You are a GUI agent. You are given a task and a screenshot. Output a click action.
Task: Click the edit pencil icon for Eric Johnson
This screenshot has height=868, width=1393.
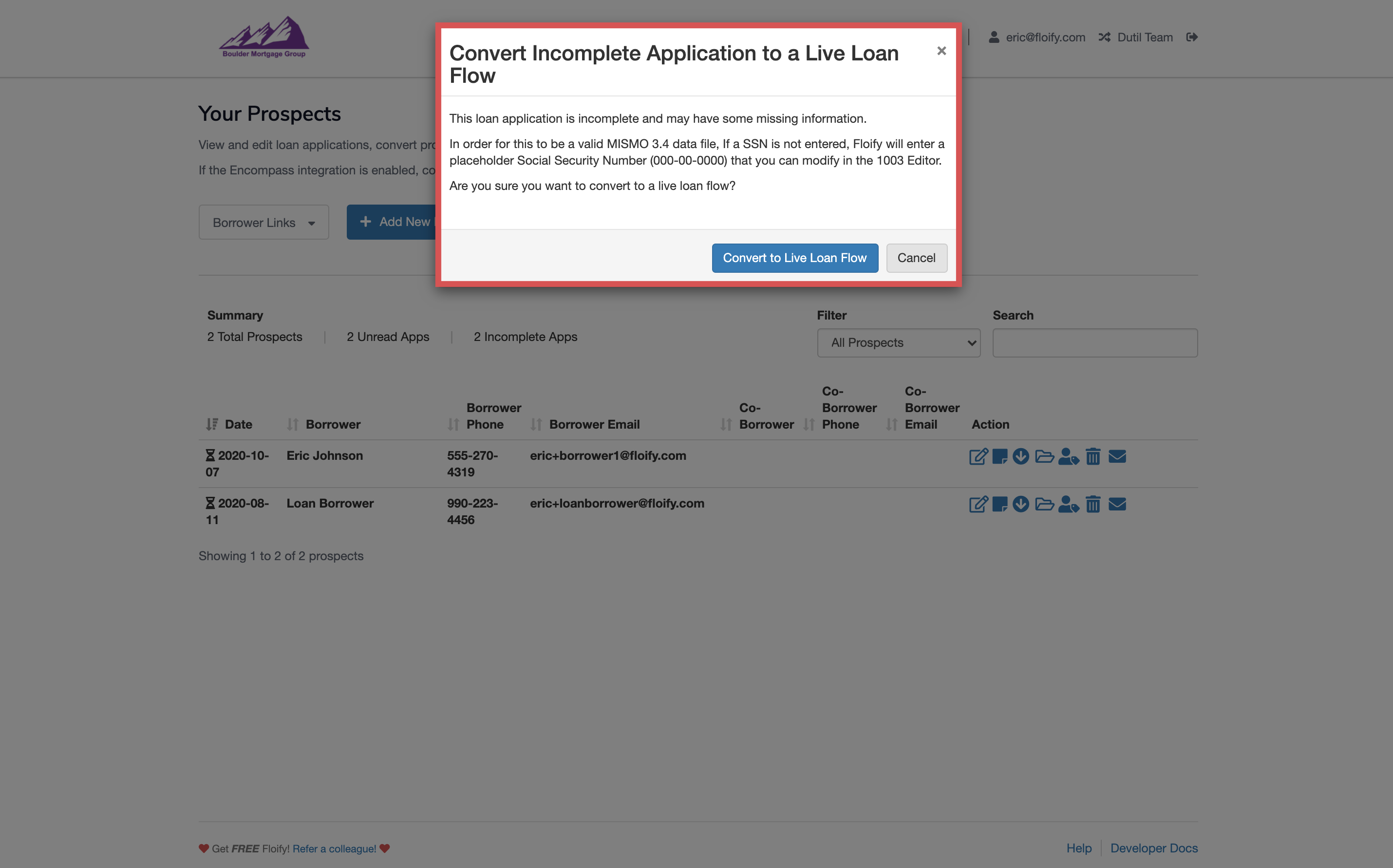[978, 456]
